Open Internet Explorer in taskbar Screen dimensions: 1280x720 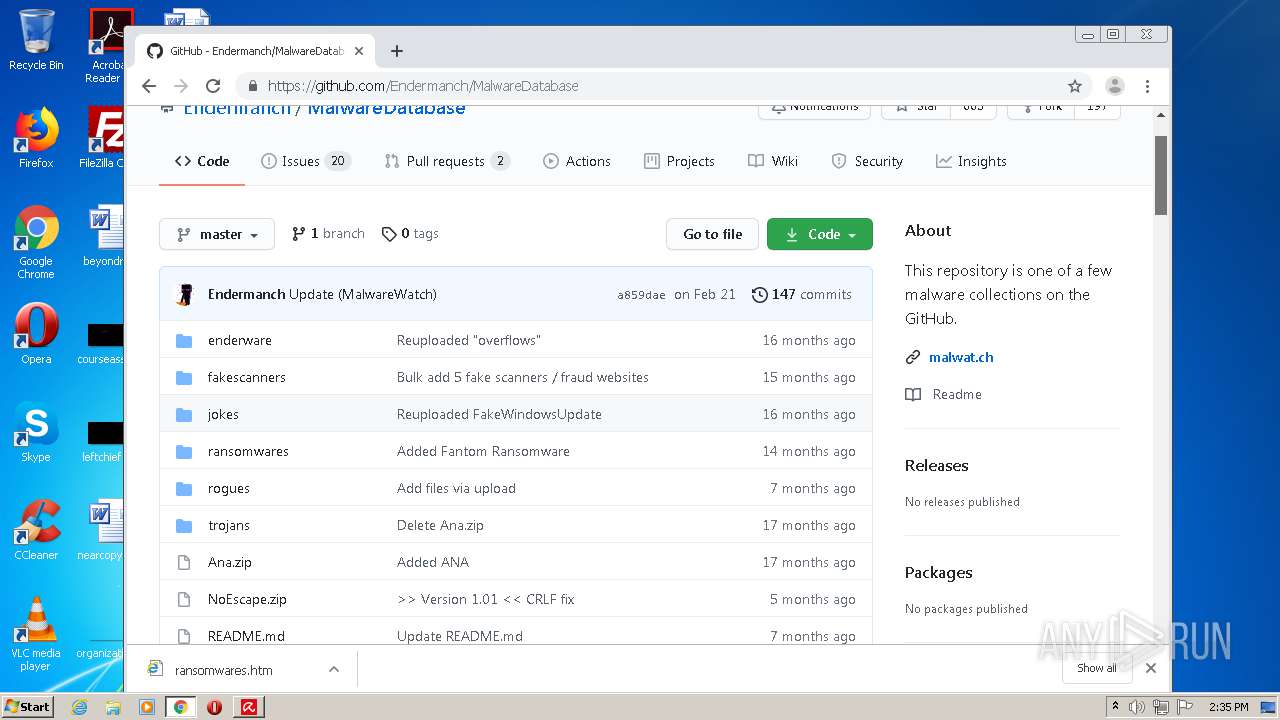(79, 707)
